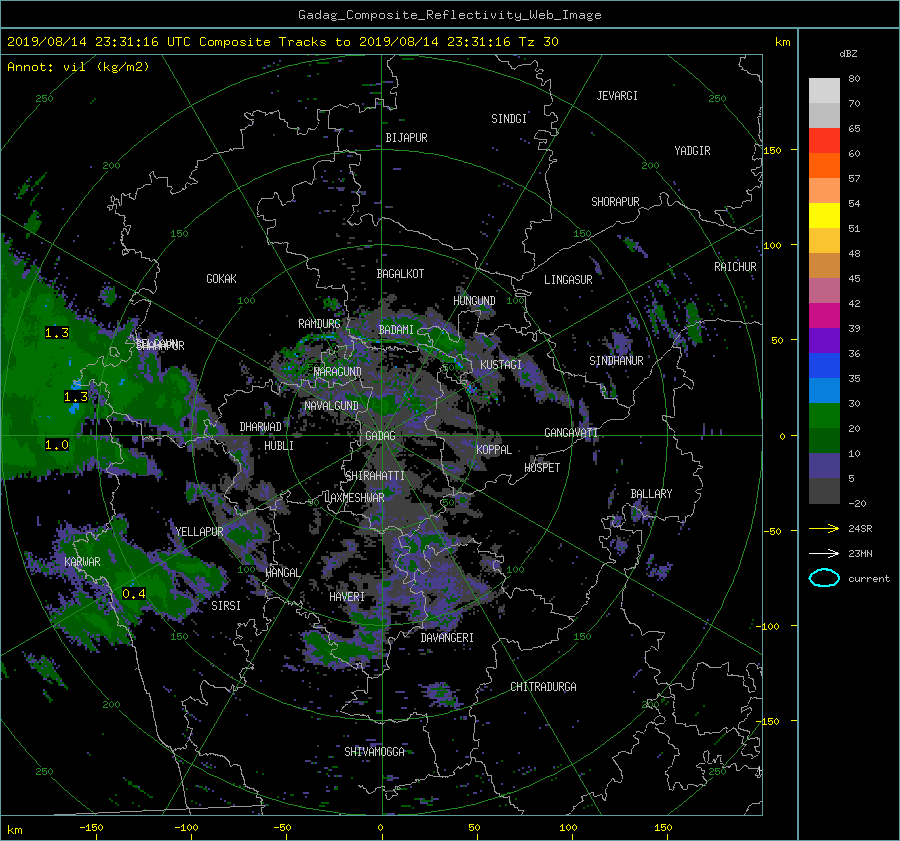Select the light gray 70-80 dBZ legend swatch
The height and width of the screenshot is (841, 900).
coord(824,91)
